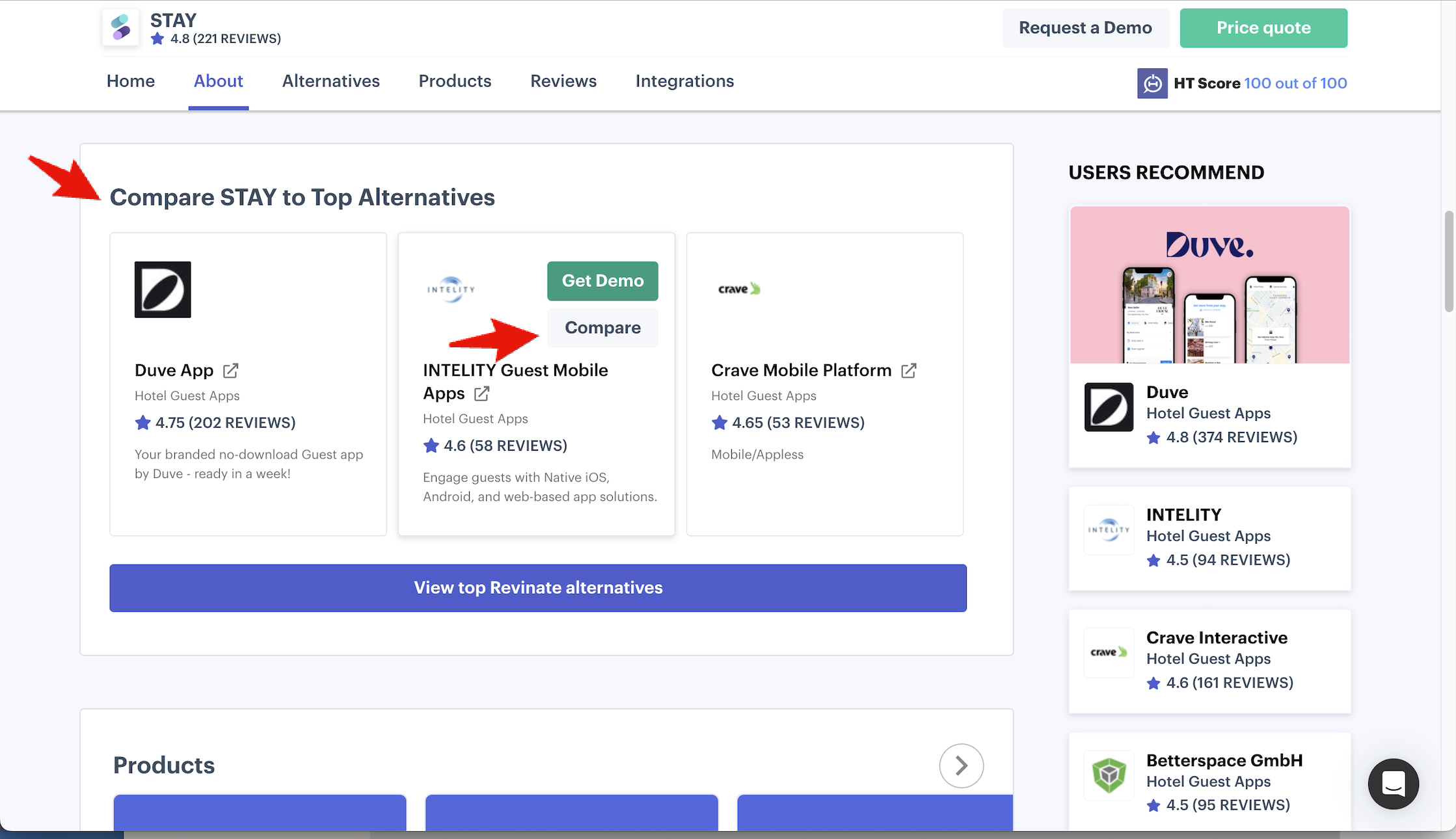Switch to the Alternatives tab

pyautogui.click(x=330, y=81)
